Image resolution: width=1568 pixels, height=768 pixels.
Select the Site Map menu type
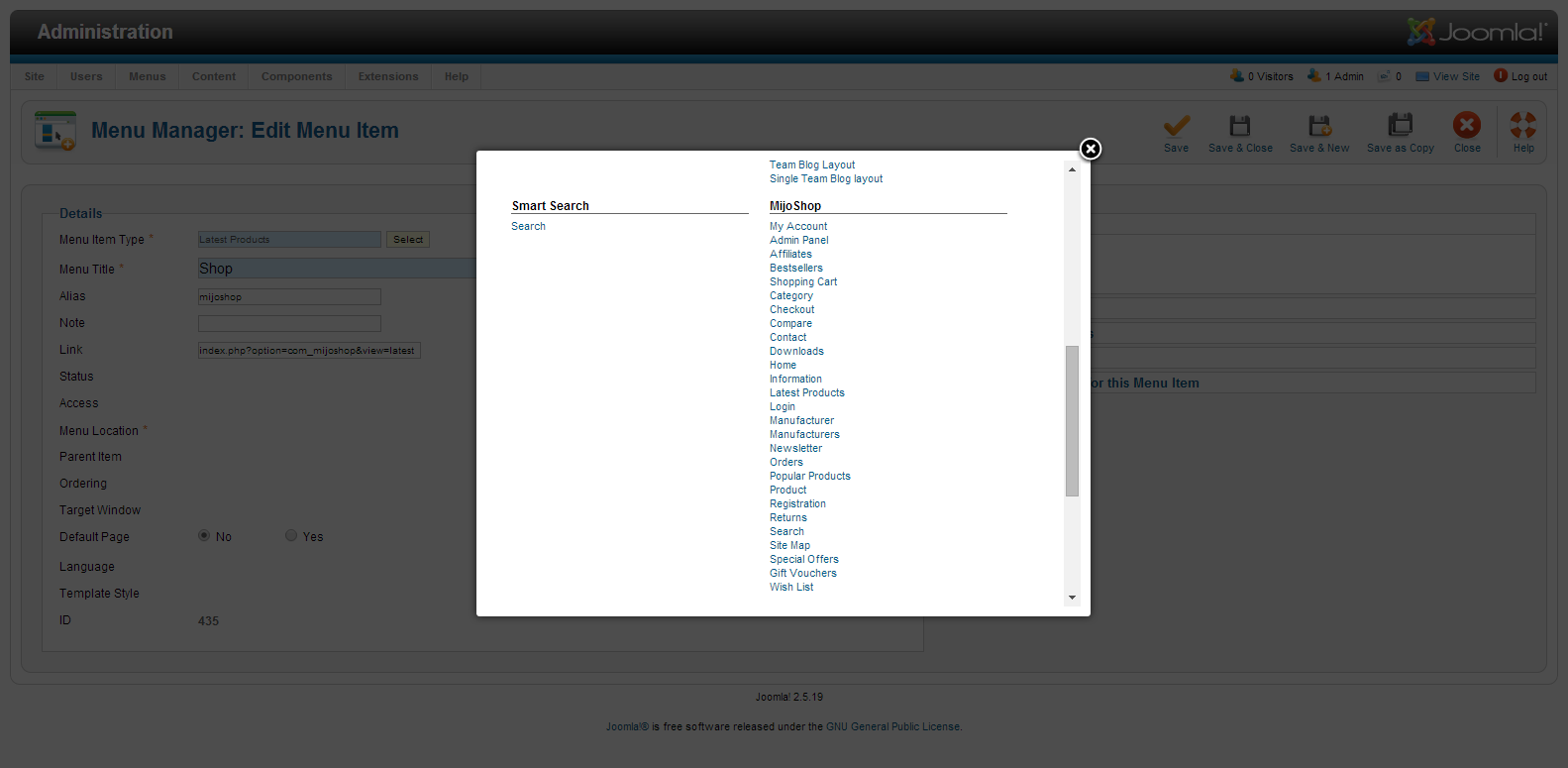click(x=789, y=546)
